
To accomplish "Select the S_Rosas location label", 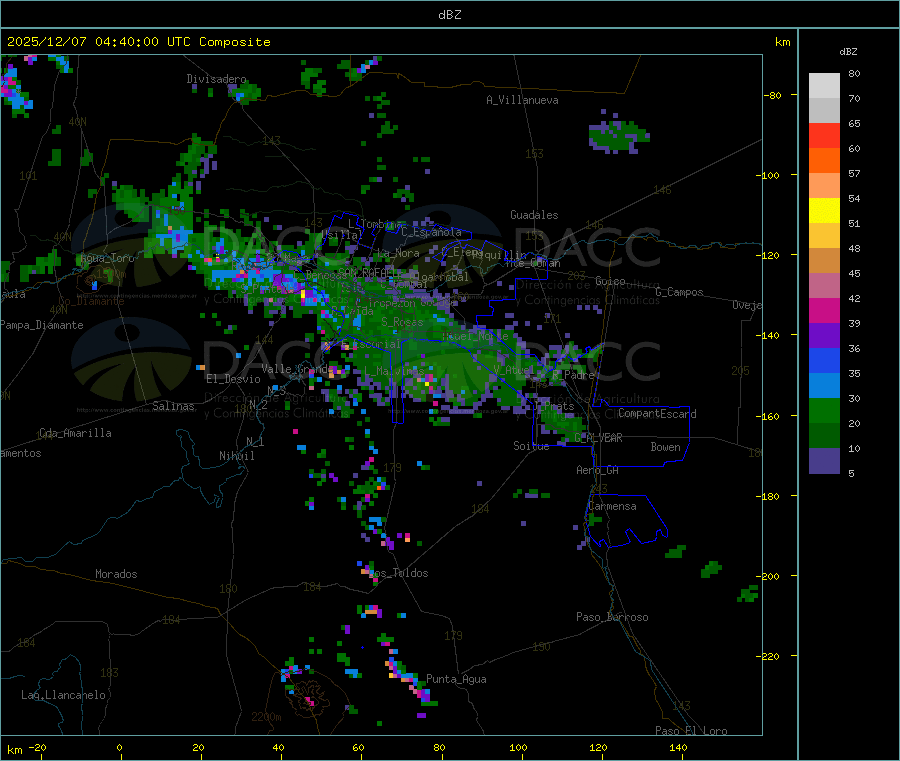I will (402, 322).
